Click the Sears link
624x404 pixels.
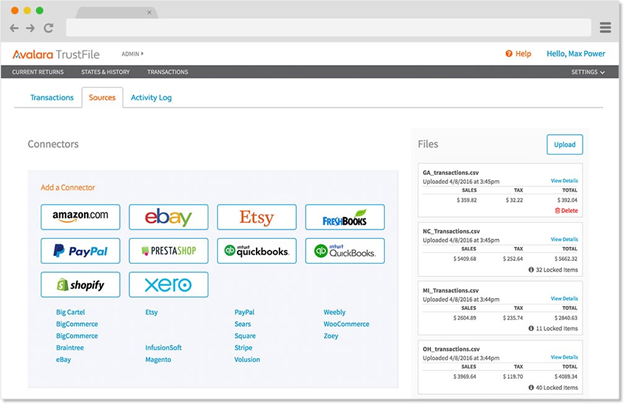(x=243, y=324)
